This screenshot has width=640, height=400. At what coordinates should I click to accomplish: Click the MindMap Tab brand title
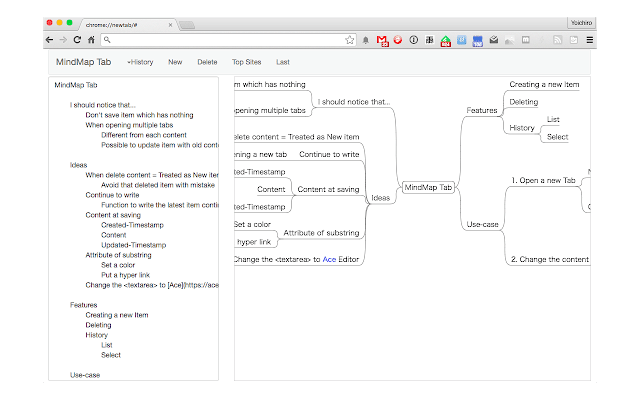83,62
